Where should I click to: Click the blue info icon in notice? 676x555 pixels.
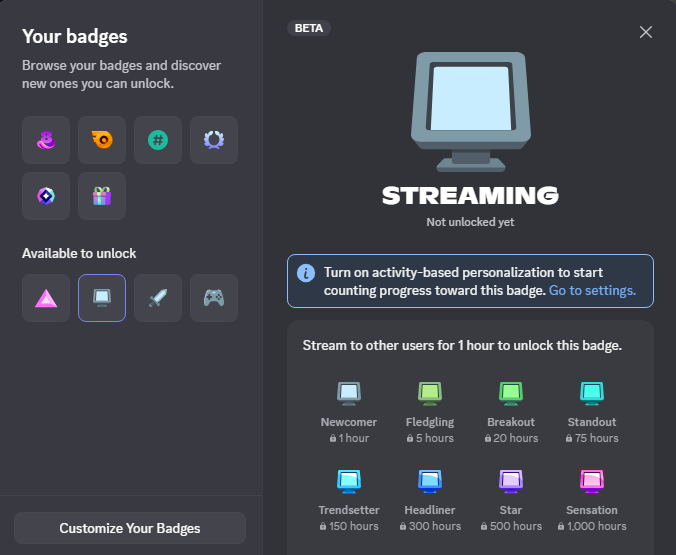(306, 273)
